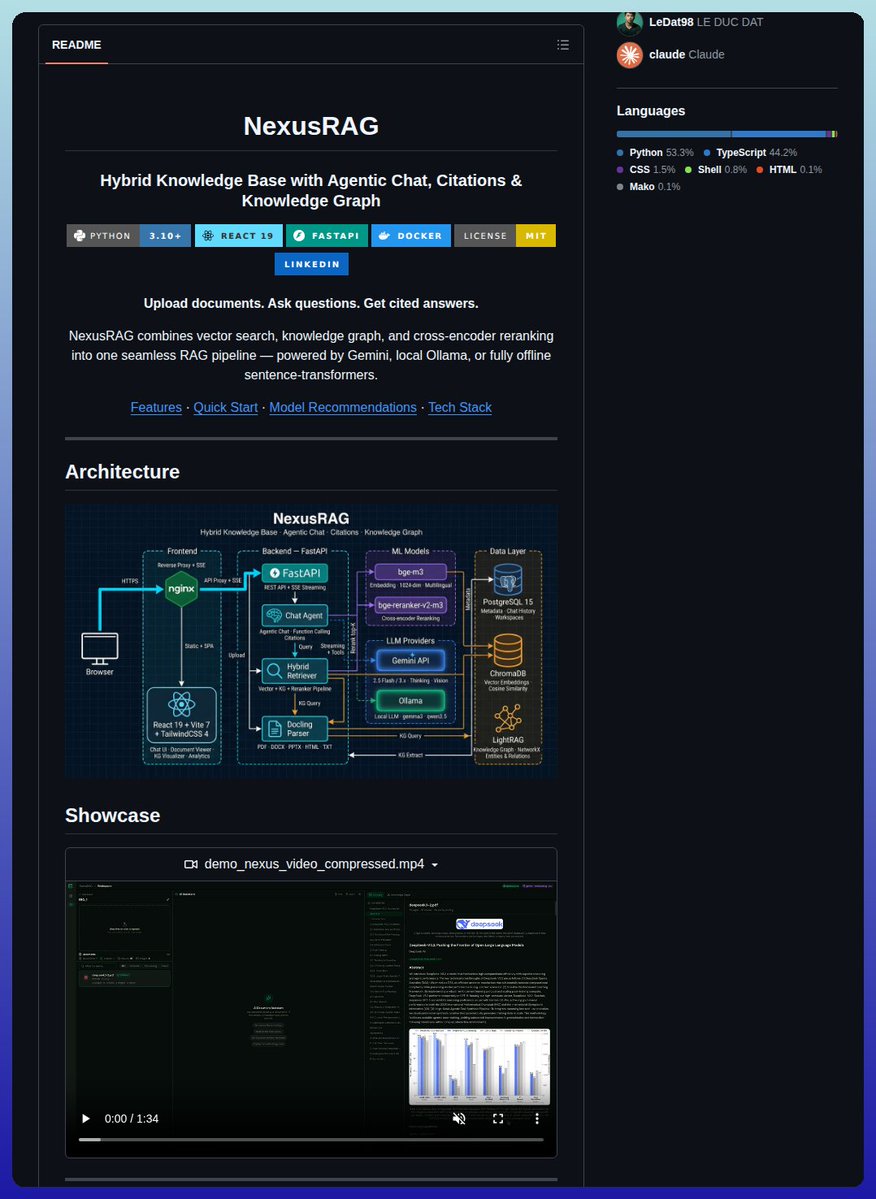Click the Python segment of languages bar
876x1199 pixels.
pyautogui.click(x=673, y=134)
